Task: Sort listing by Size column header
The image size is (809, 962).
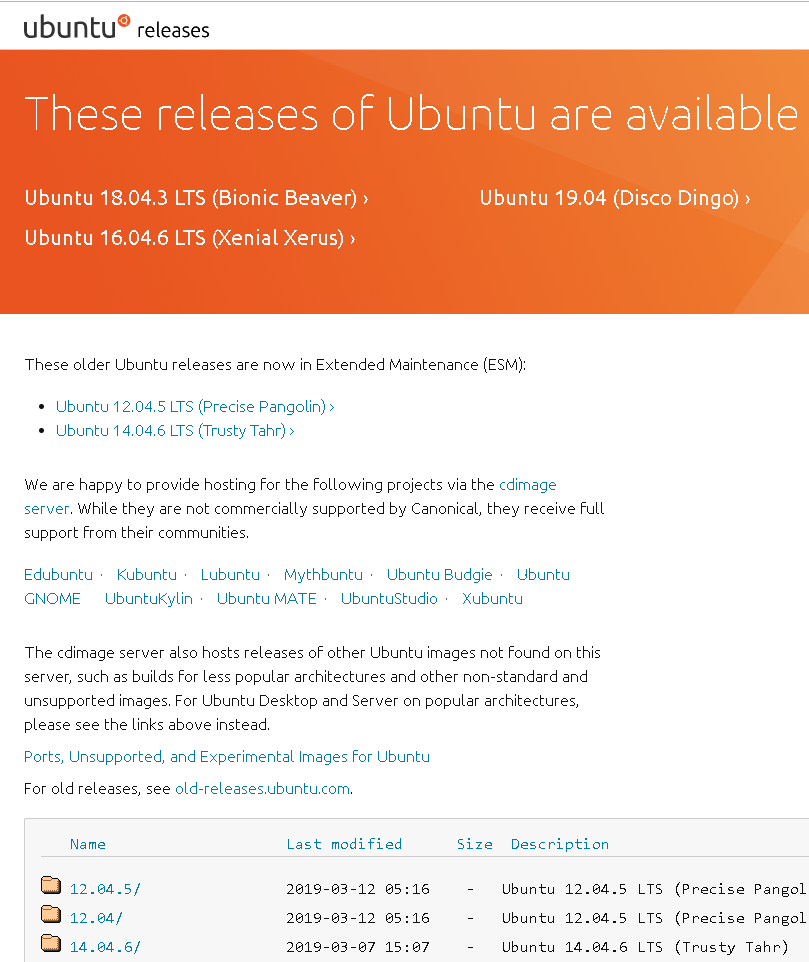Action: (x=475, y=844)
